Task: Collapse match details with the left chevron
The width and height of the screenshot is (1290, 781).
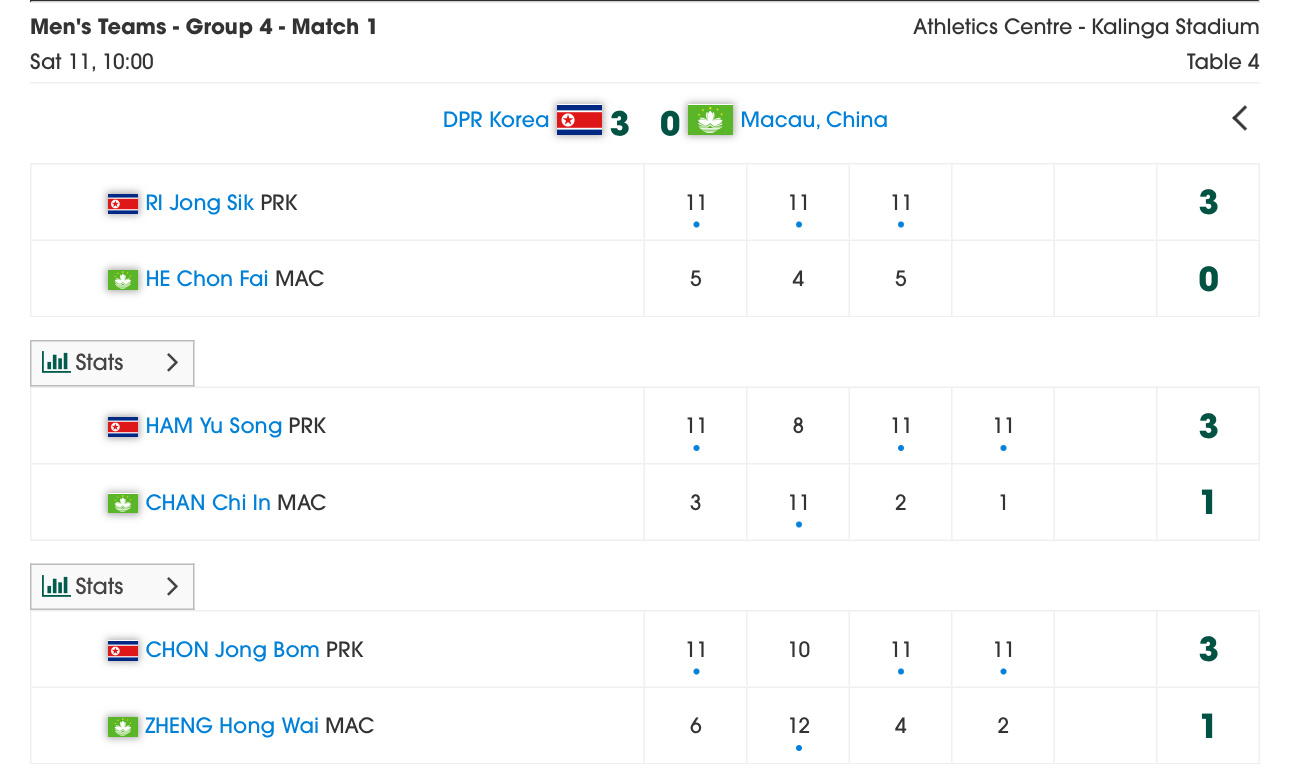Action: tap(1240, 119)
